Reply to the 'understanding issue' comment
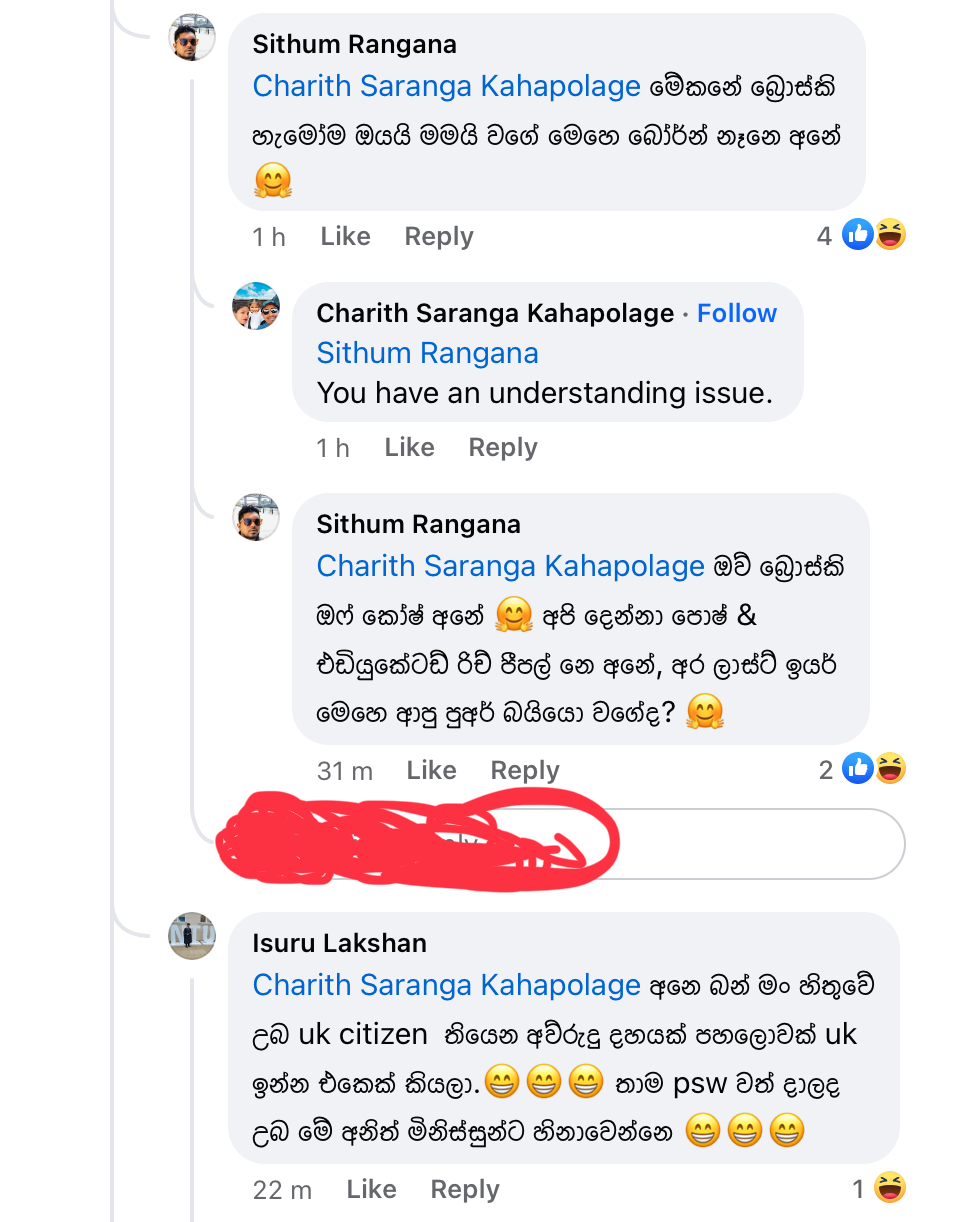This screenshot has width=978, height=1222. coord(503,448)
